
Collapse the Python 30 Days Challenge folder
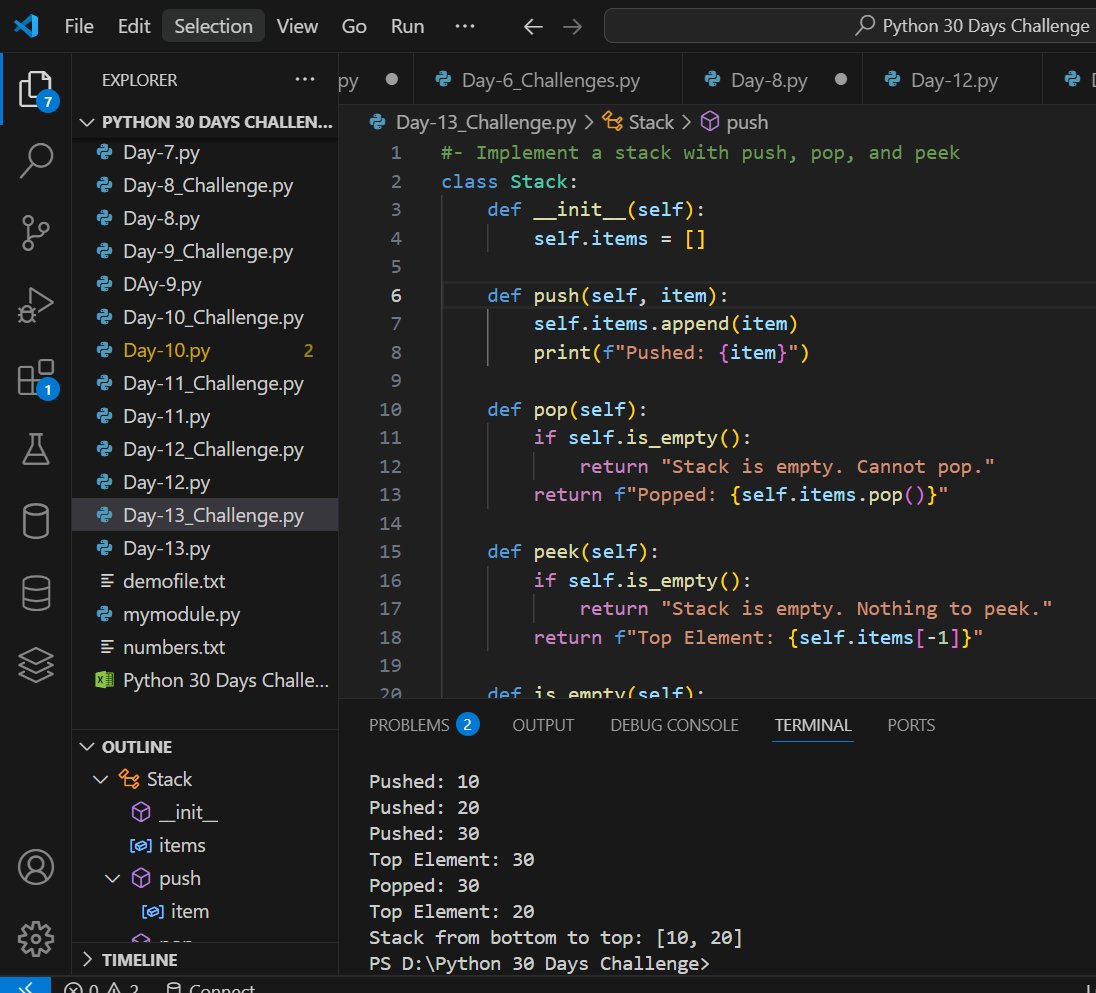click(206, 122)
